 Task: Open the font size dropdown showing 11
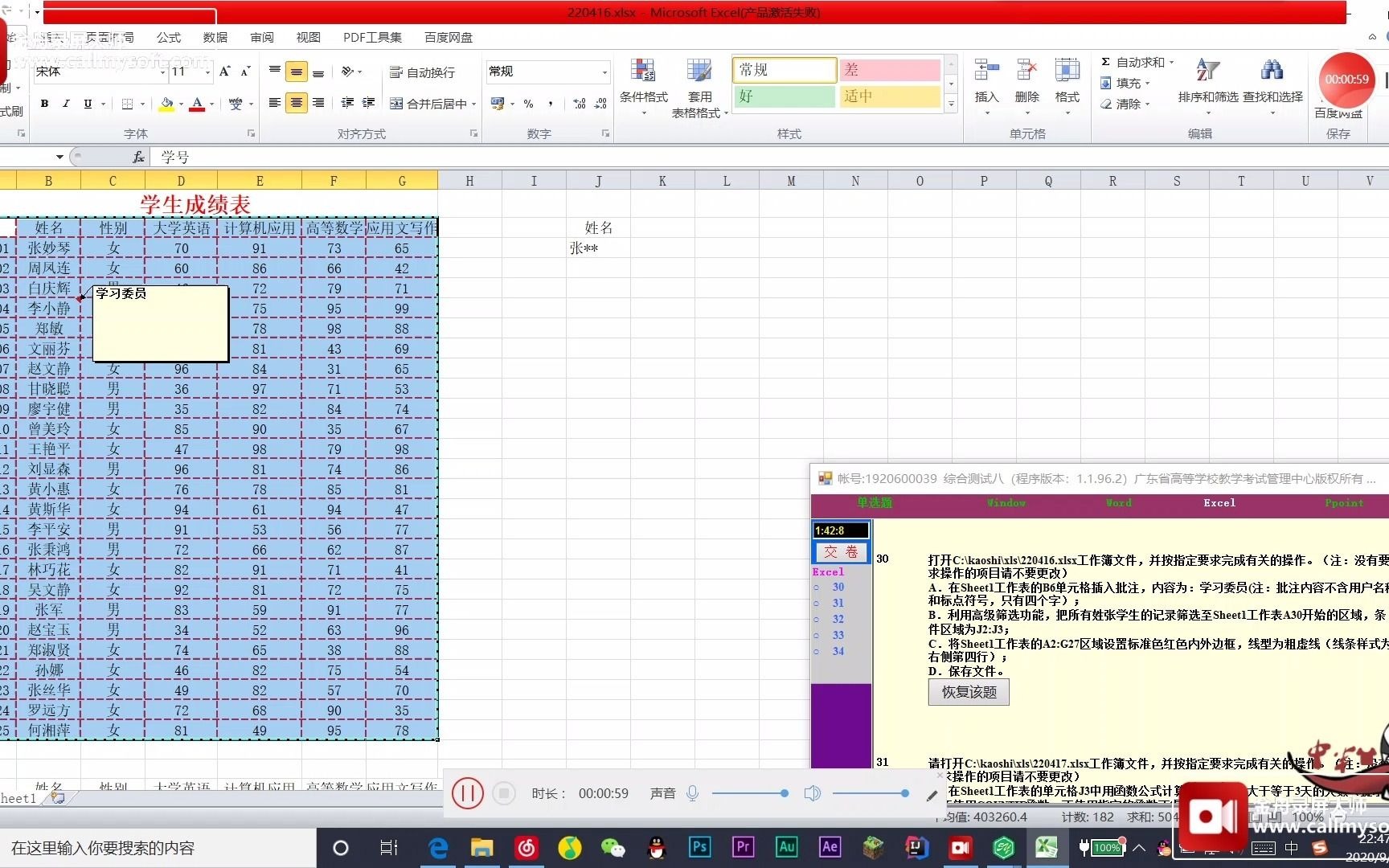(x=207, y=72)
